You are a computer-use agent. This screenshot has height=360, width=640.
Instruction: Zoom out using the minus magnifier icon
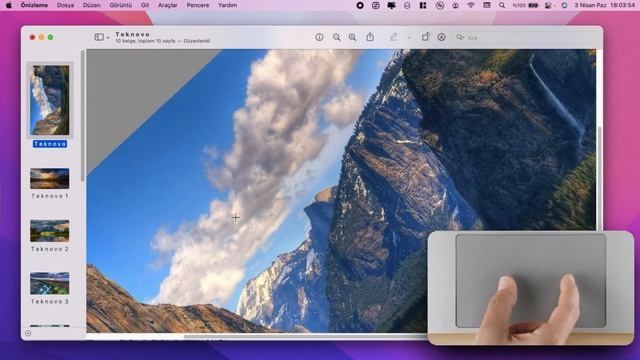[x=336, y=37]
